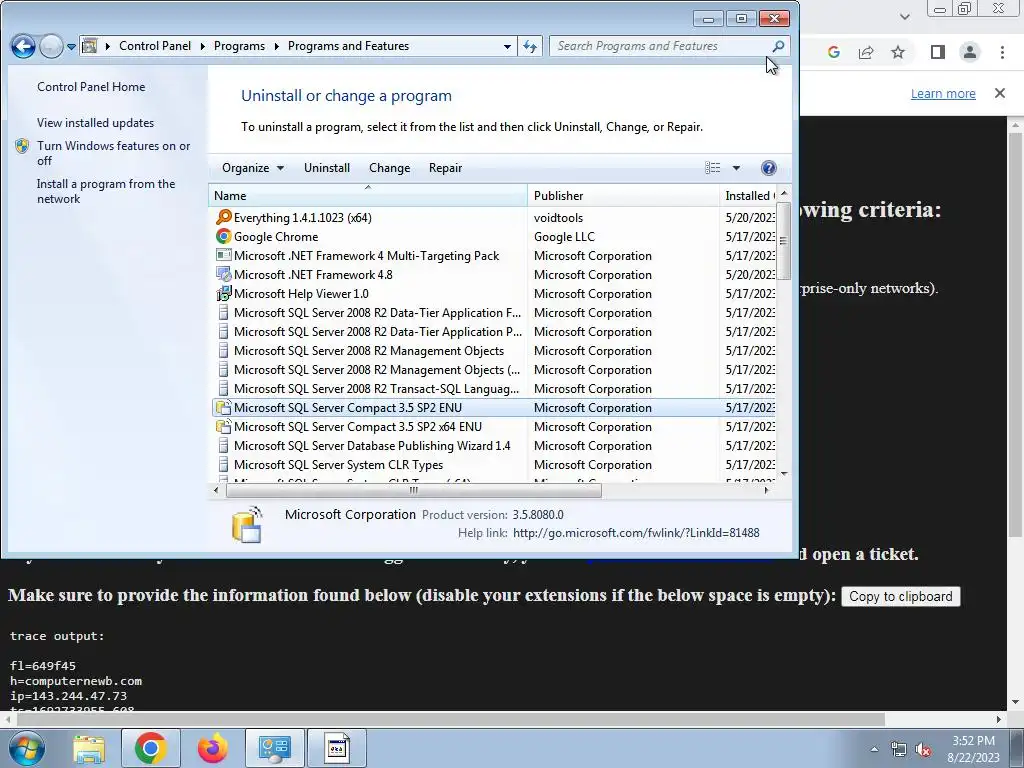Select SQL Server Compact 3.5 SP2 x64 ENU icon
Viewport: 1024px width, 768px height.
tap(223, 426)
